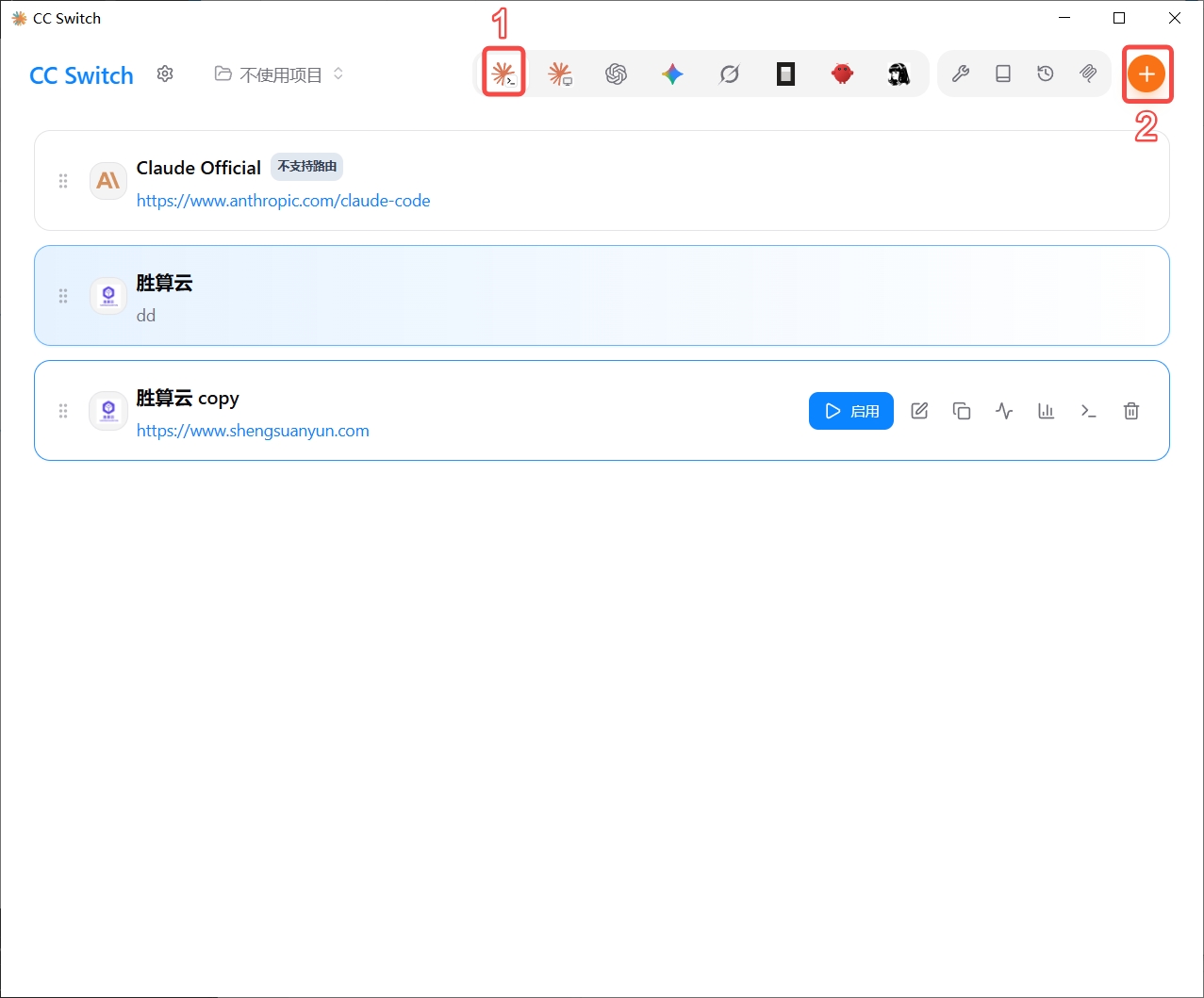Screen dimensions: 1204x998
Task: Select the slashed circle app icon
Action: pyautogui.click(x=729, y=74)
